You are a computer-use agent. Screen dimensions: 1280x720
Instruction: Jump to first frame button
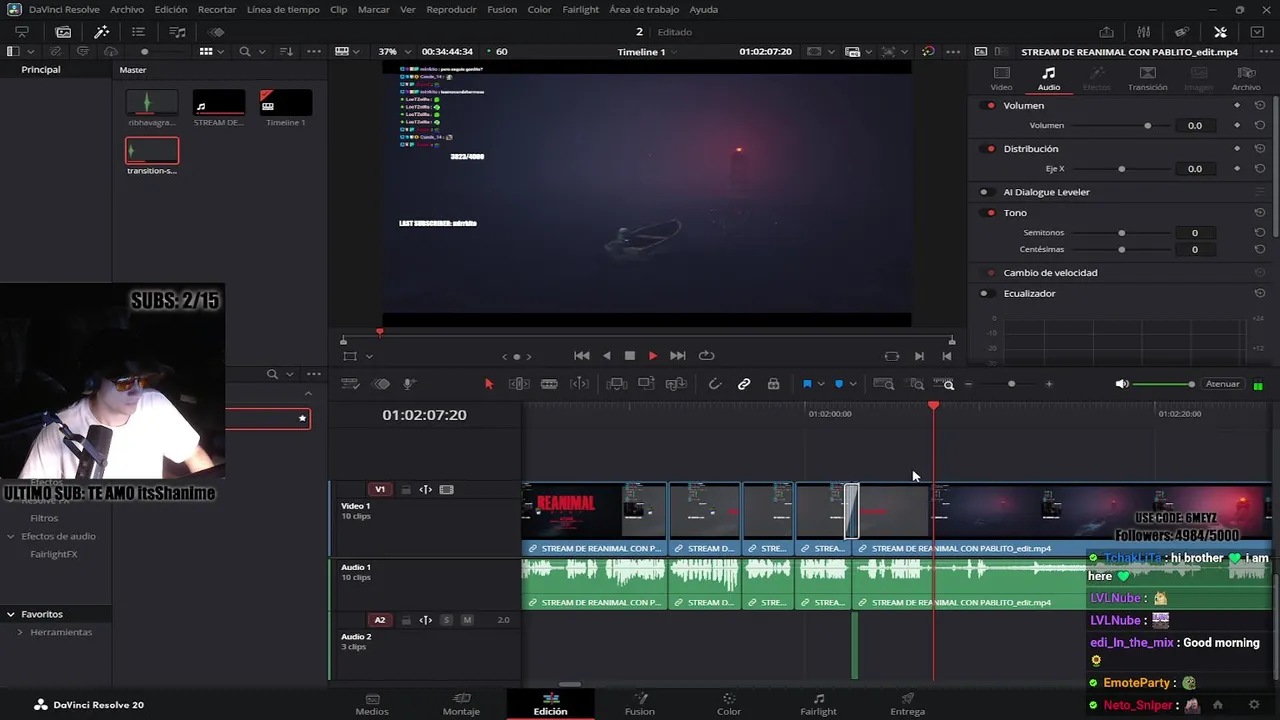click(x=581, y=356)
